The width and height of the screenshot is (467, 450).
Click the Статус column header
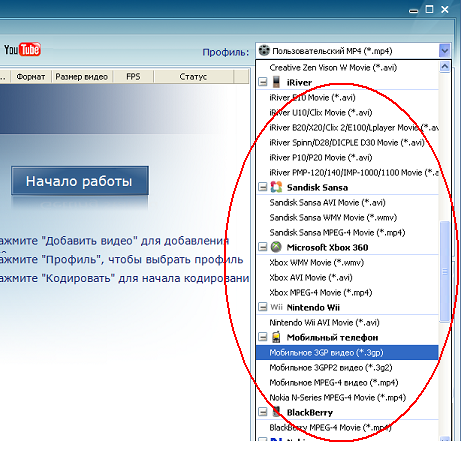click(x=193, y=77)
